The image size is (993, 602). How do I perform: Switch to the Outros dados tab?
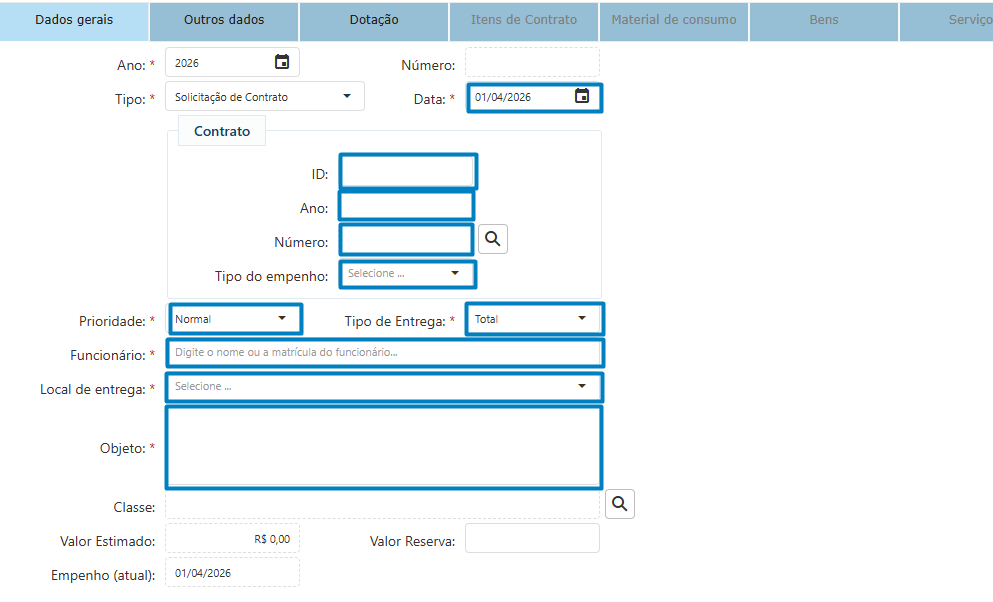(224, 20)
